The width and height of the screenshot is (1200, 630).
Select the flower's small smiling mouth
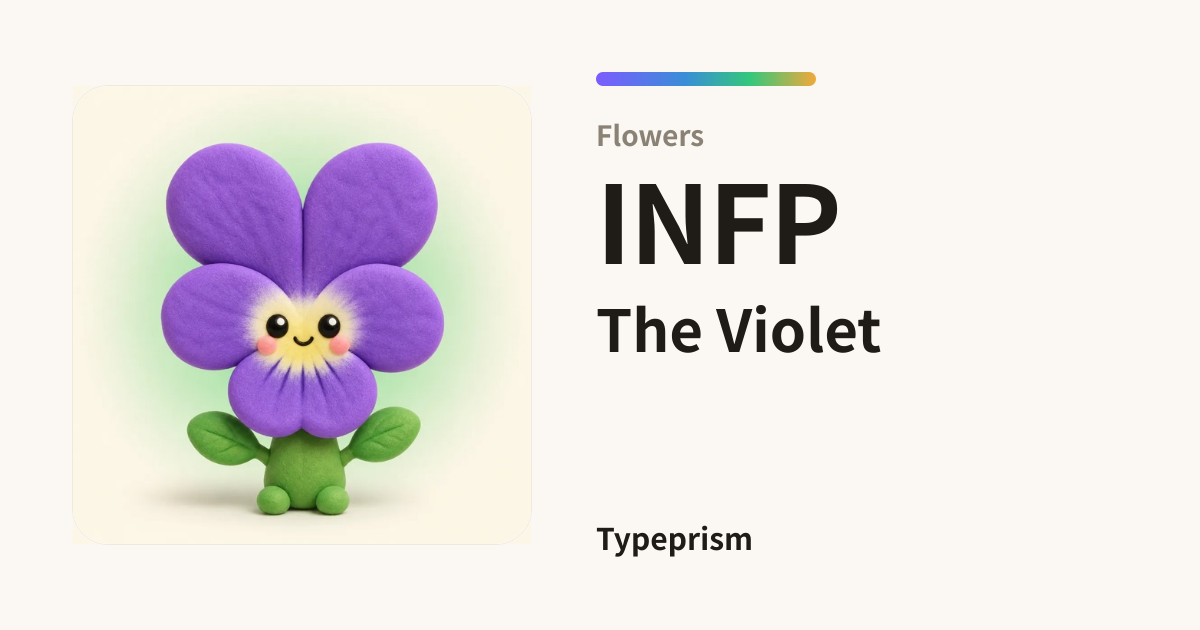click(x=303, y=340)
